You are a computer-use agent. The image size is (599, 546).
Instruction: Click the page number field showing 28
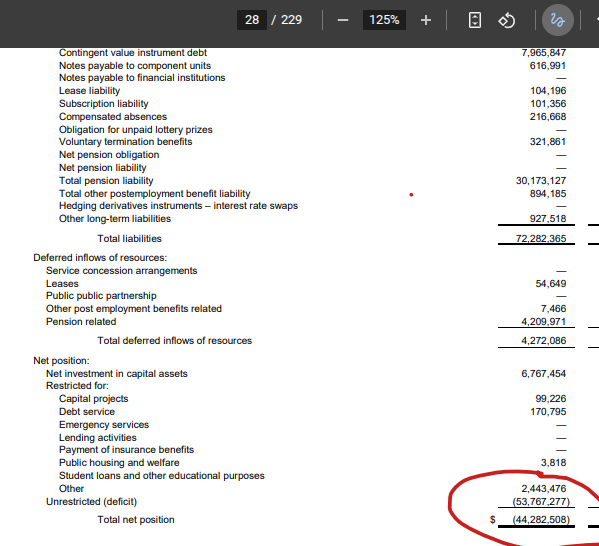pyautogui.click(x=252, y=20)
